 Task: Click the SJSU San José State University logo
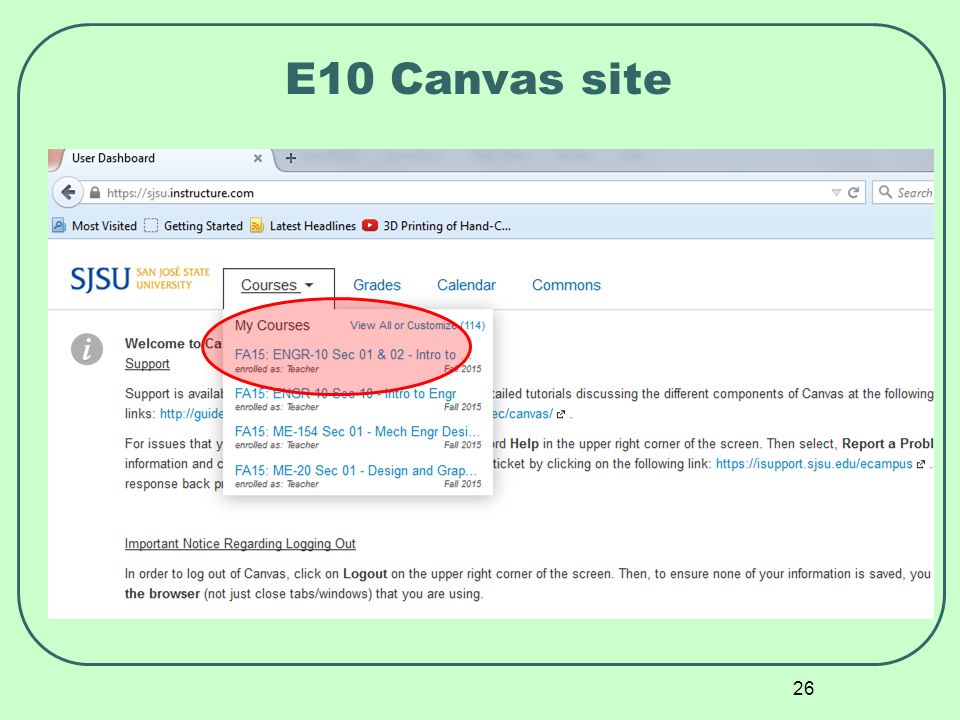[140, 279]
